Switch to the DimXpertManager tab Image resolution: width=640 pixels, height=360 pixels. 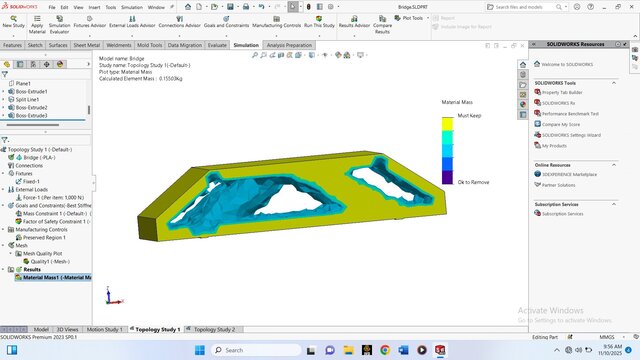[x=47, y=64]
